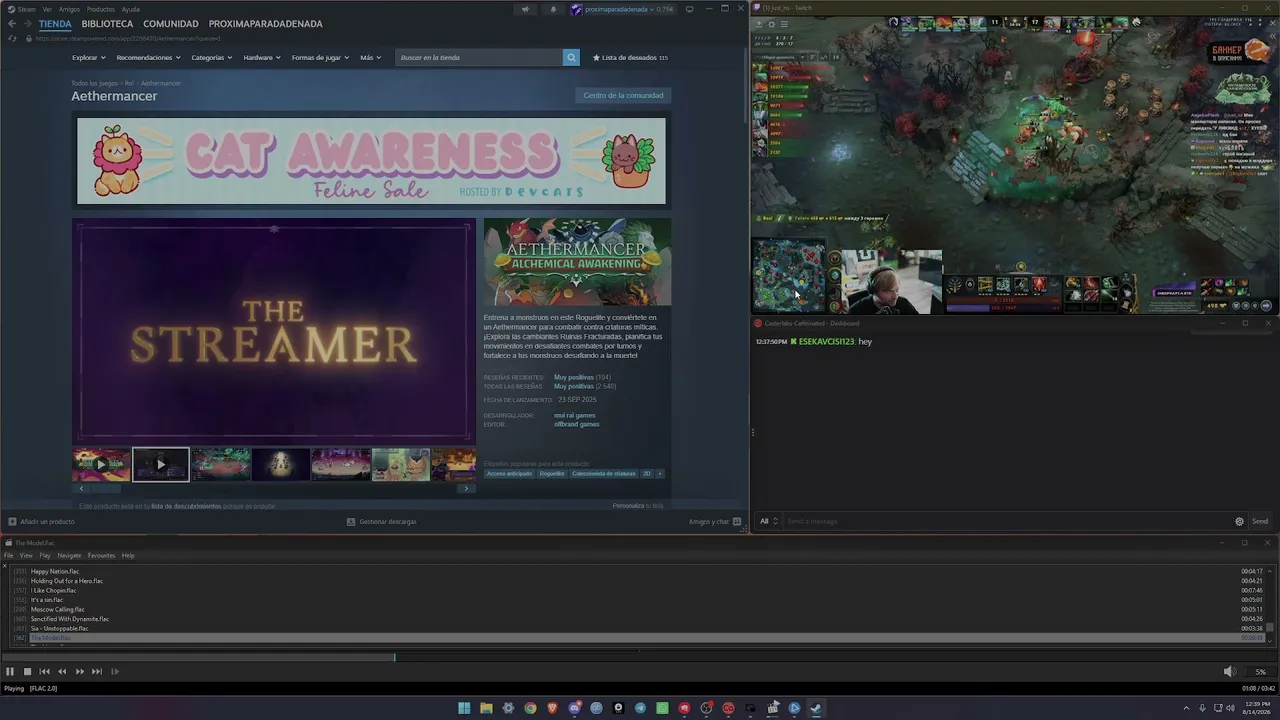Select Happy Nation.flac in the playlist

pyautogui.click(x=55, y=571)
